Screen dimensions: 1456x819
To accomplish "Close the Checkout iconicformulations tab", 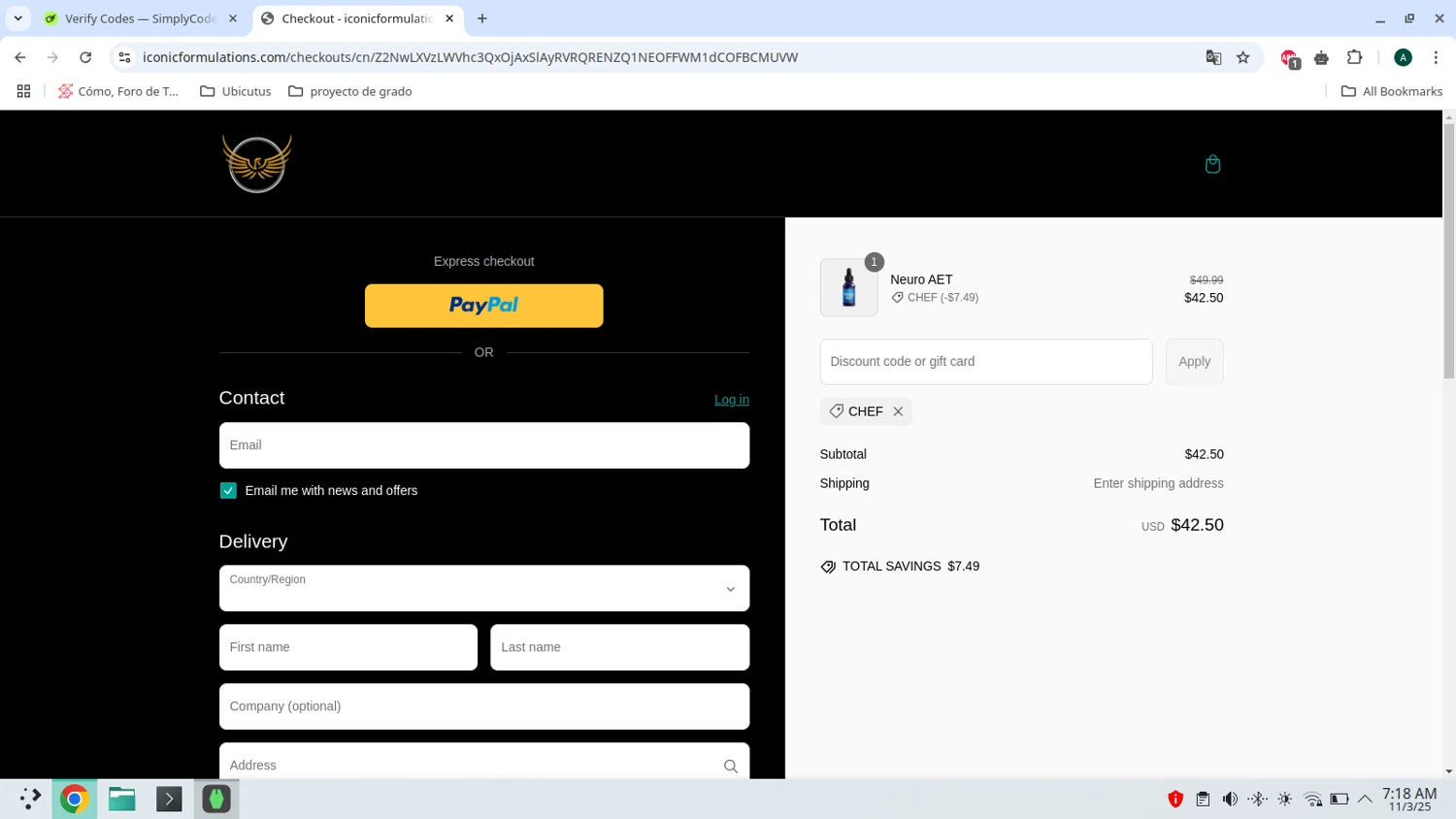I will click(x=449, y=18).
